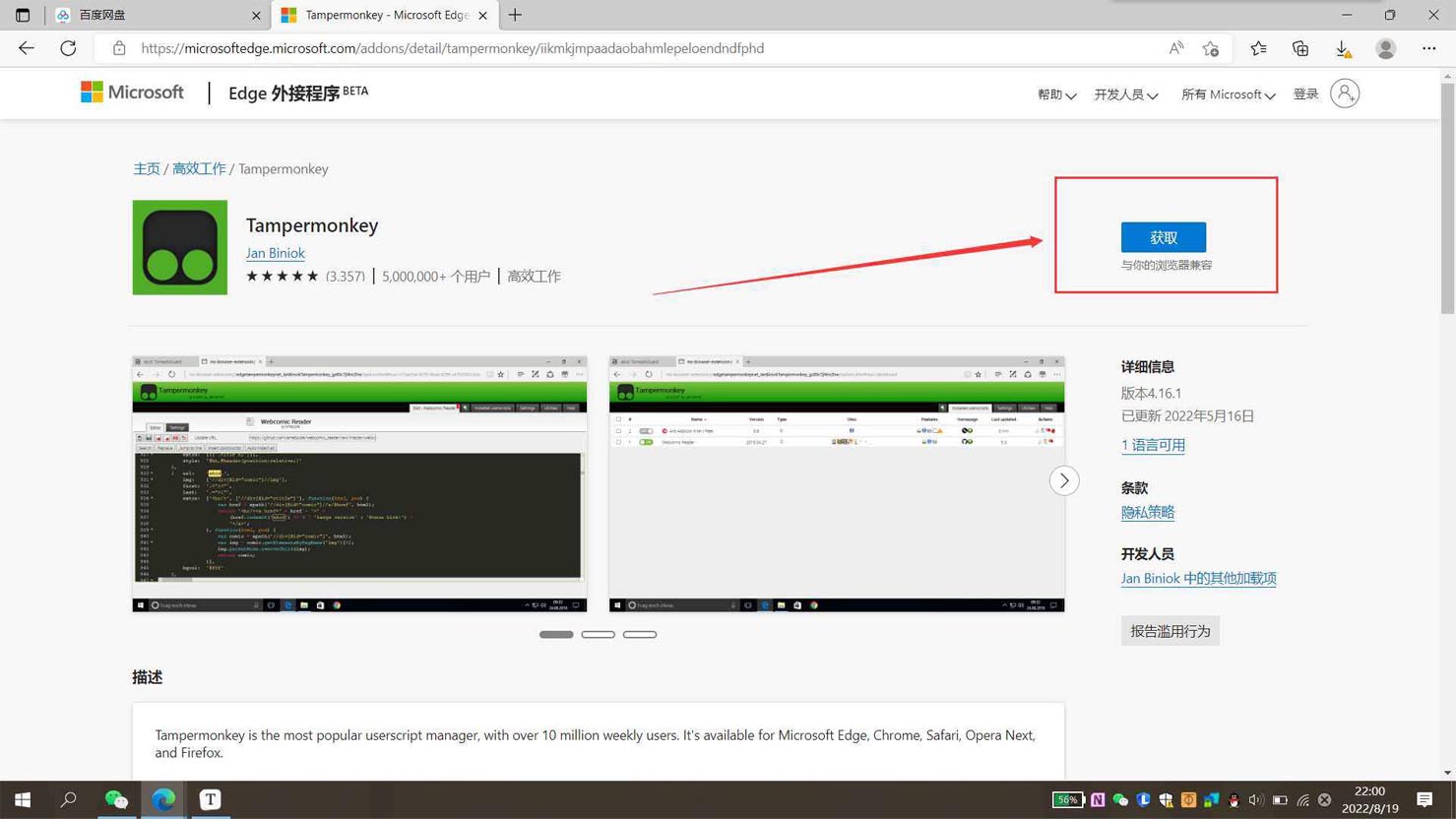Open Windows Security tray icon

coord(1166,800)
